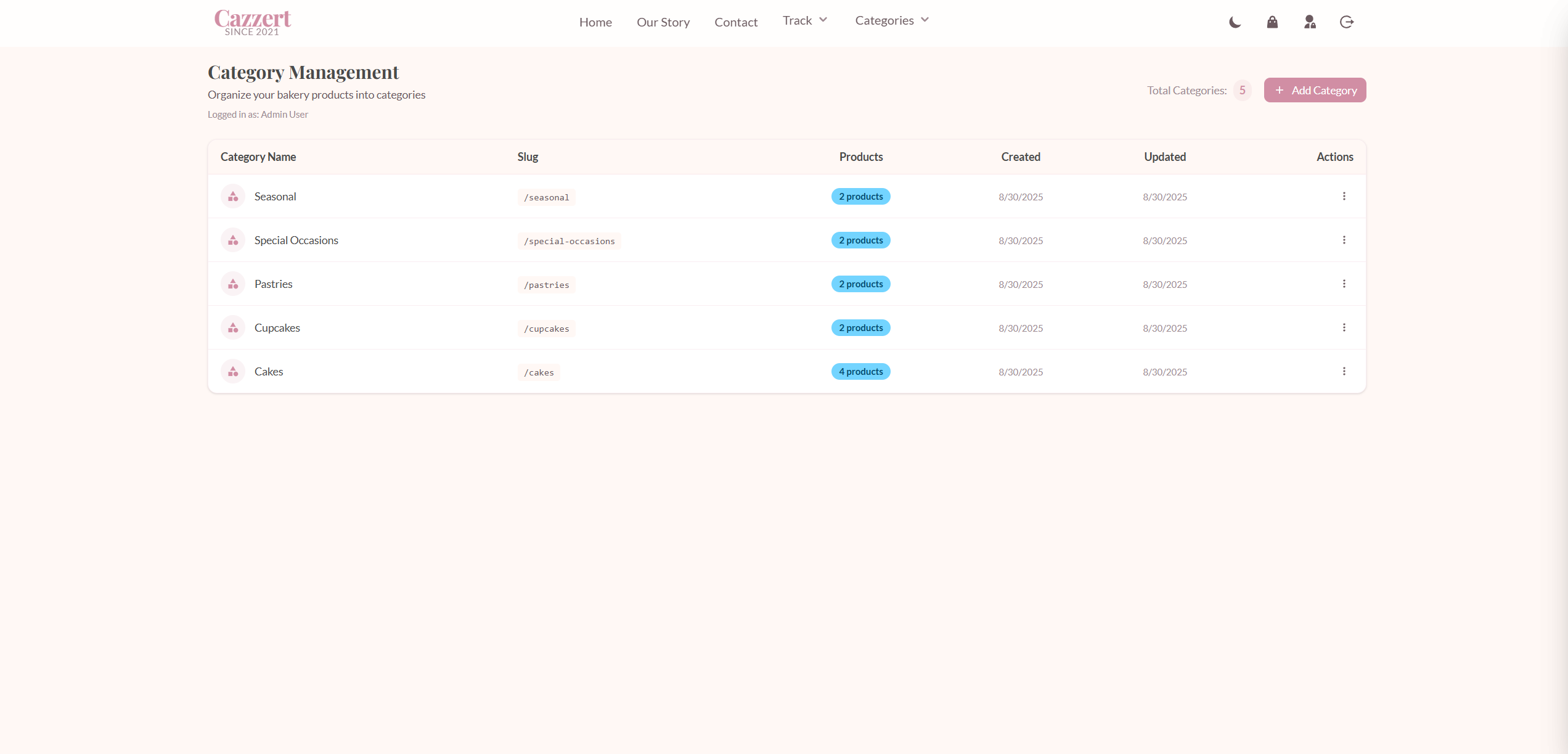The height and width of the screenshot is (754, 1568).
Task: Select the Contact menu item
Action: (736, 22)
